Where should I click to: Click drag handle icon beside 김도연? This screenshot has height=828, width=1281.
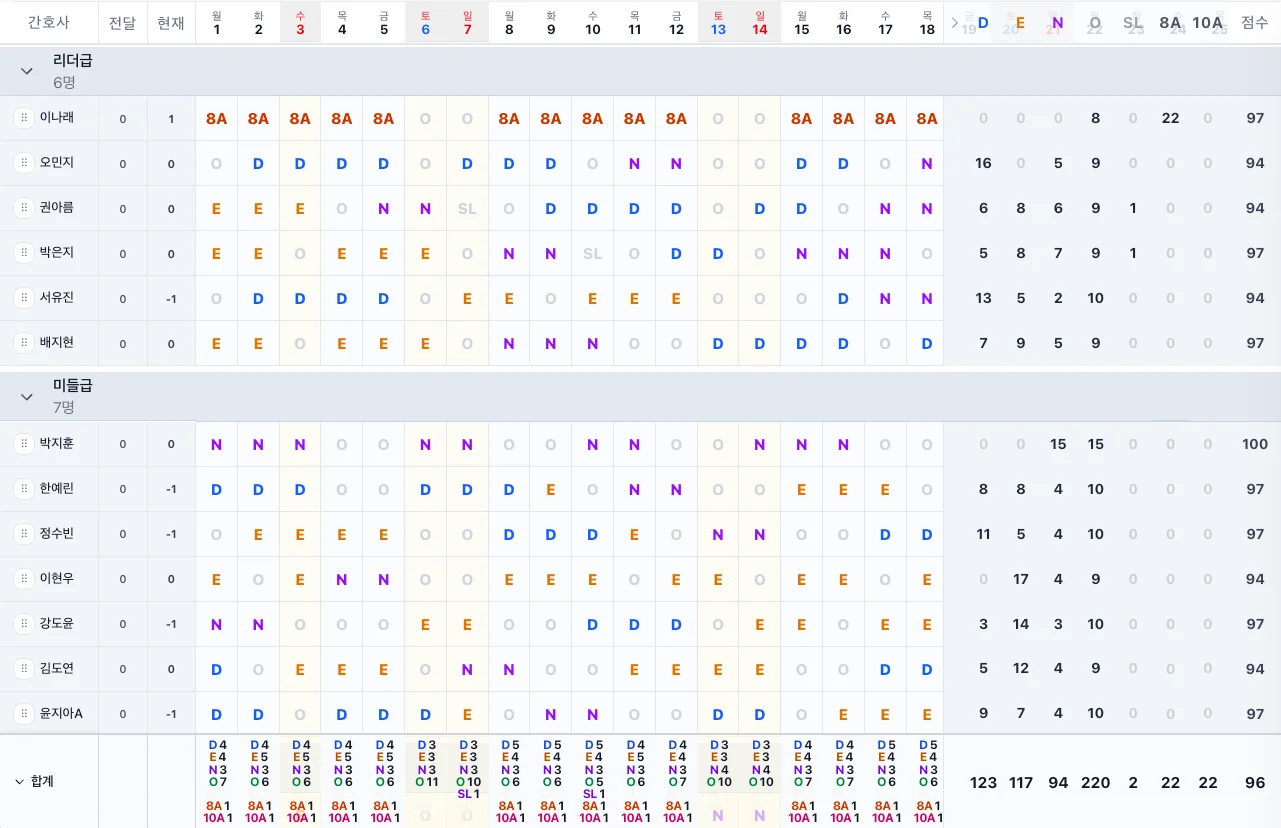23,669
